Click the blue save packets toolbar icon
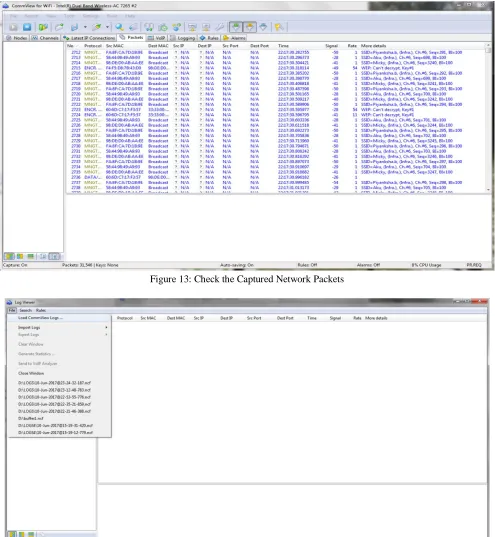Image resolution: width=495 pixels, height=537 pixels. (x=74, y=27)
